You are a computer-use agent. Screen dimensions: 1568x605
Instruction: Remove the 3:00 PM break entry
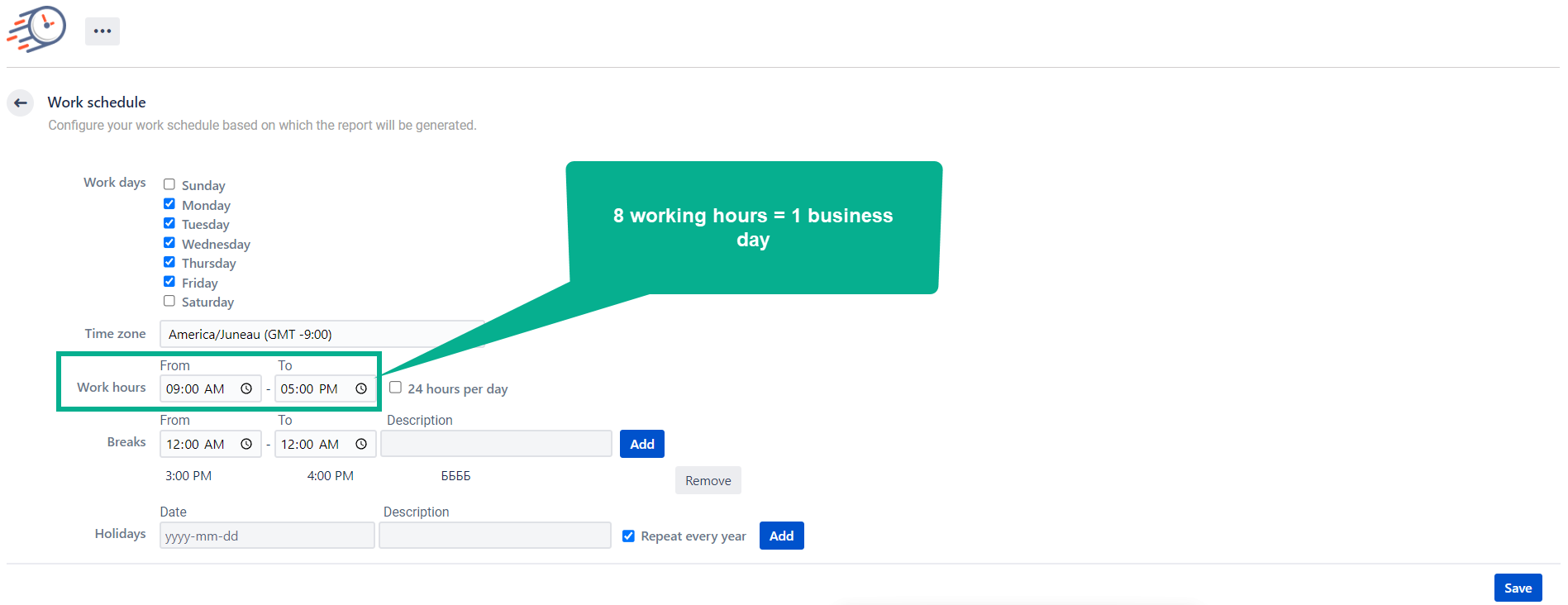(x=708, y=480)
